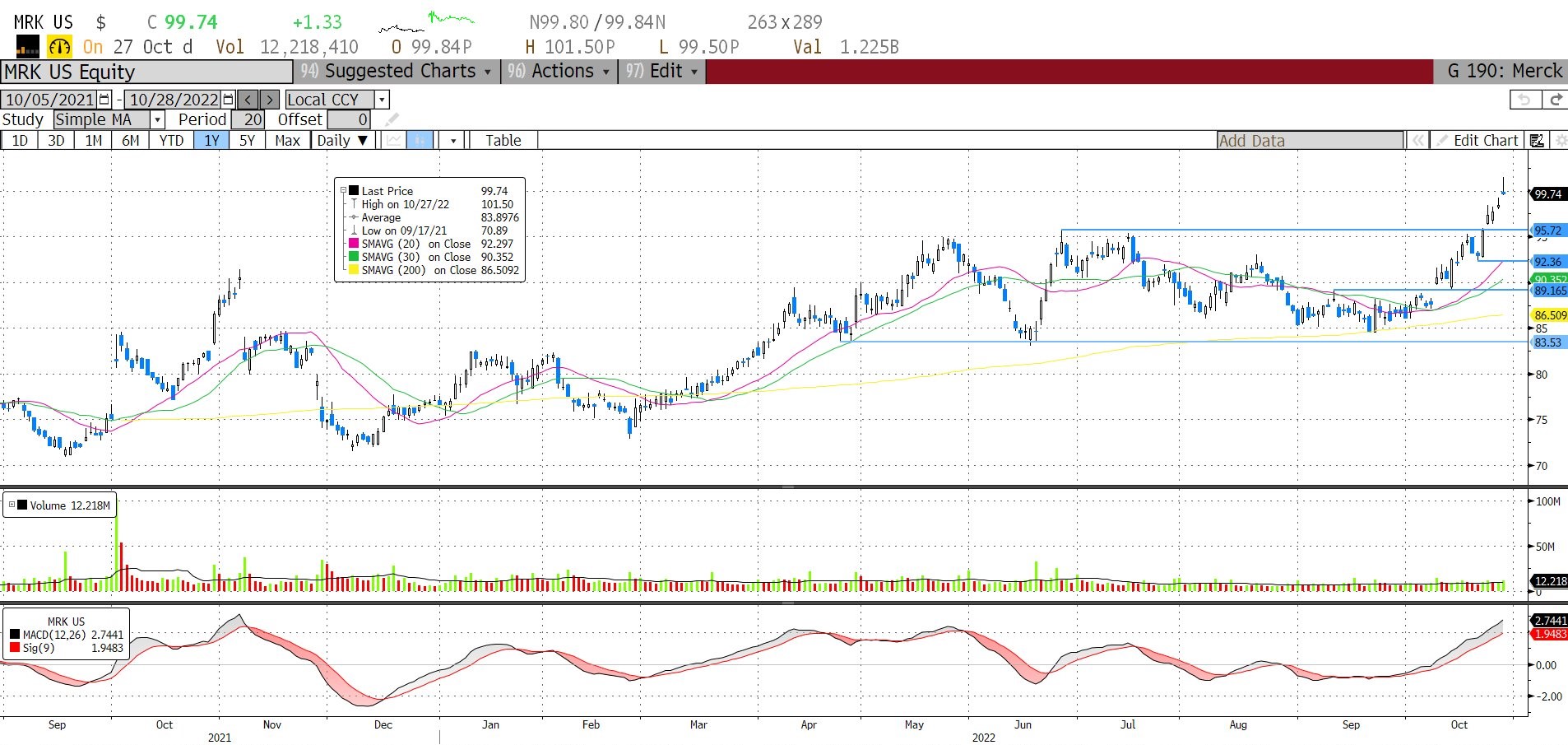Shift date range forward with right arrow
Viewport: 1568px width, 745px height.
pyautogui.click(x=269, y=100)
